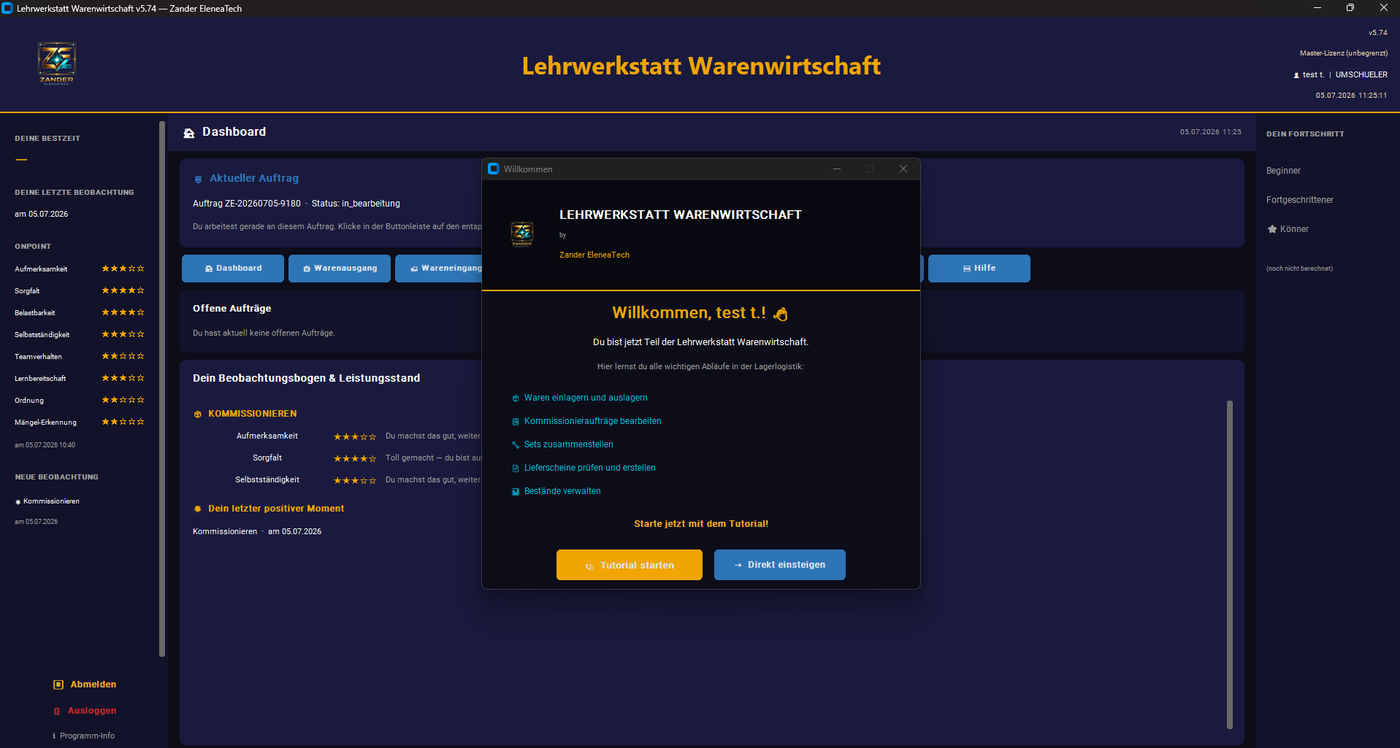Open the Hilfe button
1400x748 pixels.
(978, 268)
